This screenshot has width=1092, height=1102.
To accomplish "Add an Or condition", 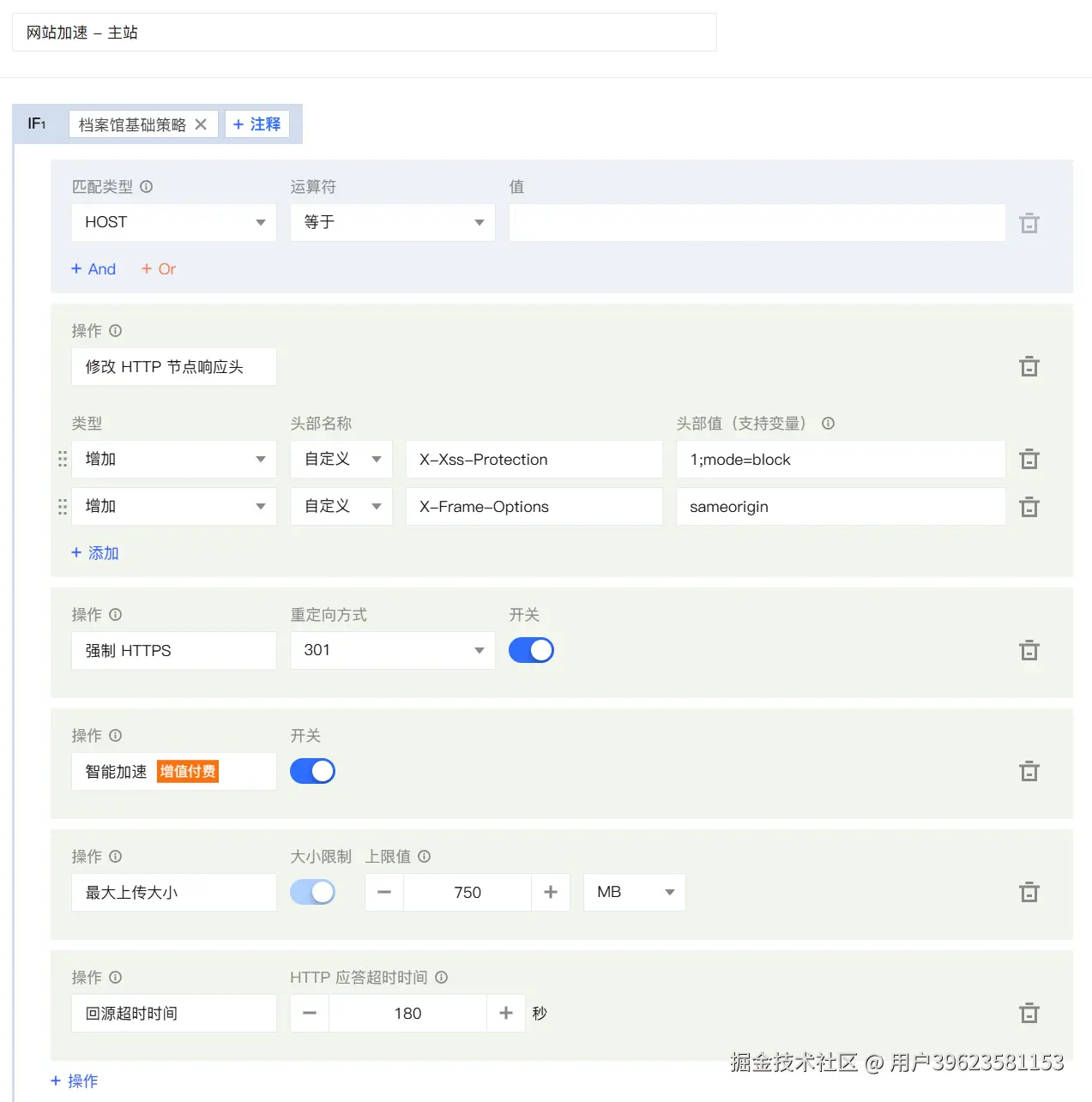I will click(159, 268).
